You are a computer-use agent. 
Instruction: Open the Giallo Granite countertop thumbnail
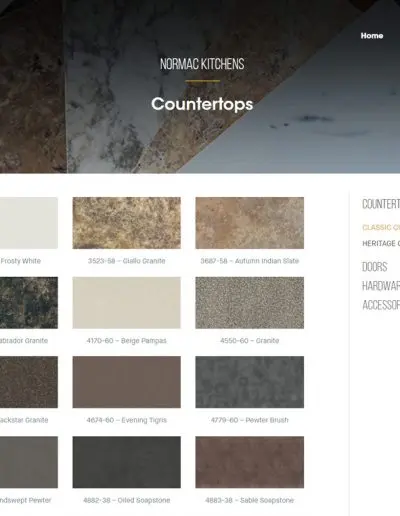[x=127, y=223]
